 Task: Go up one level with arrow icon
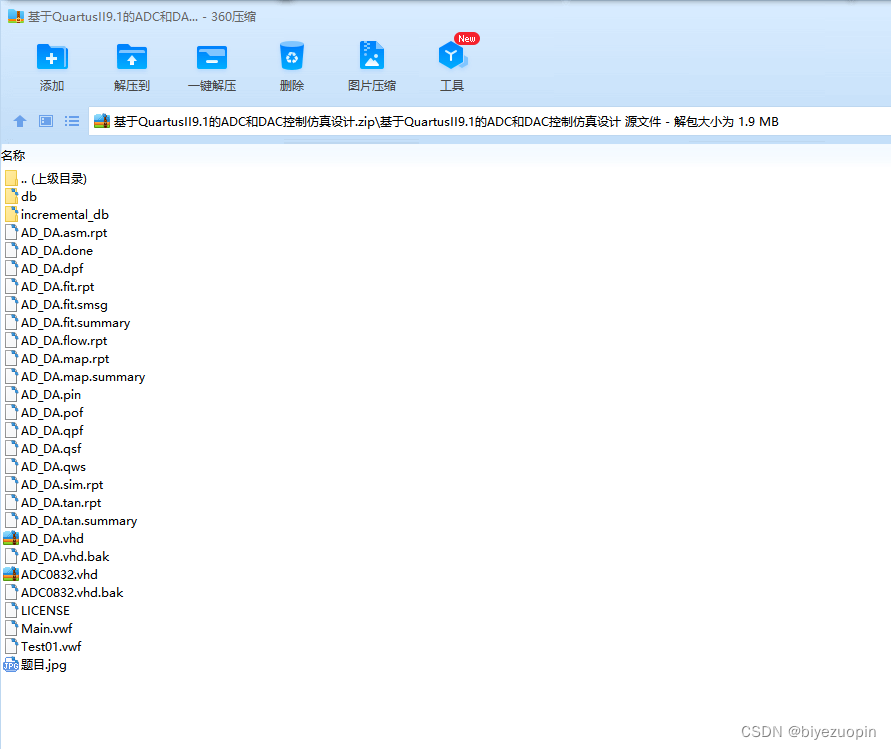tap(20, 121)
